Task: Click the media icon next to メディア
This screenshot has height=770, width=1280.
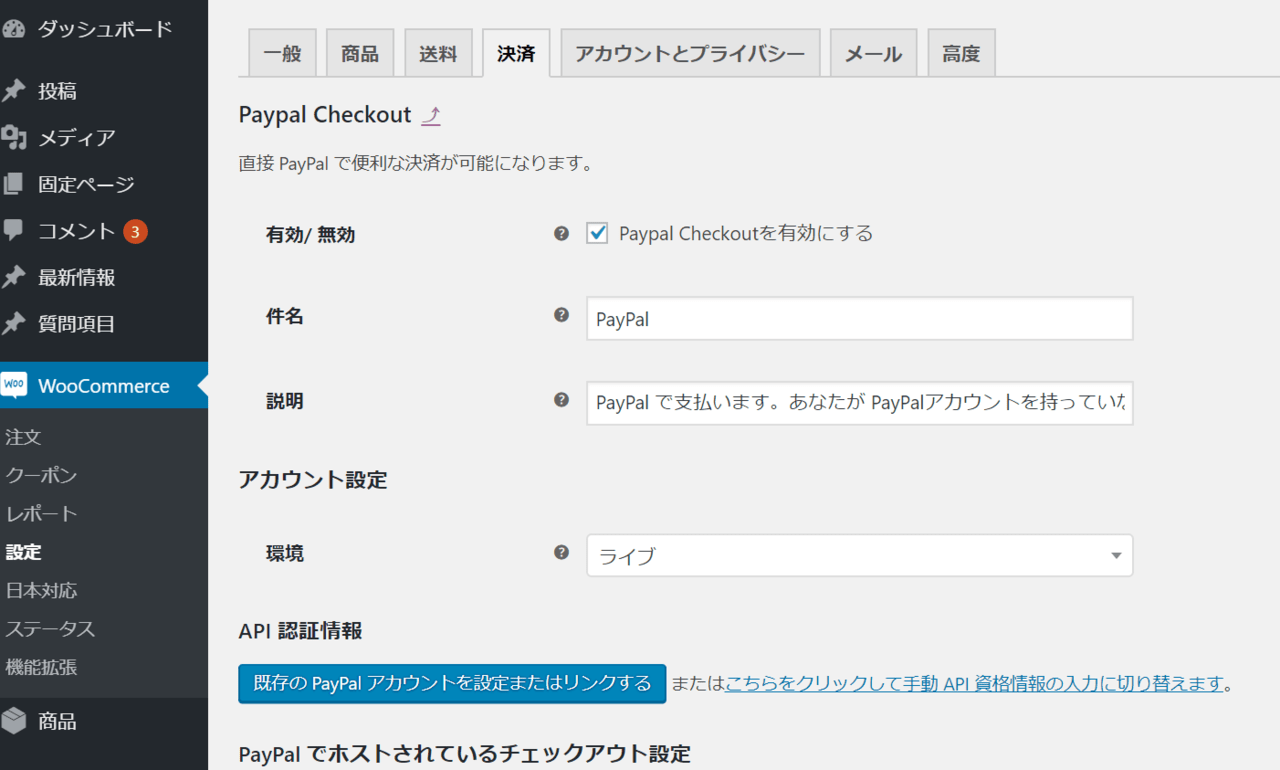Action: pyautogui.click(x=13, y=137)
